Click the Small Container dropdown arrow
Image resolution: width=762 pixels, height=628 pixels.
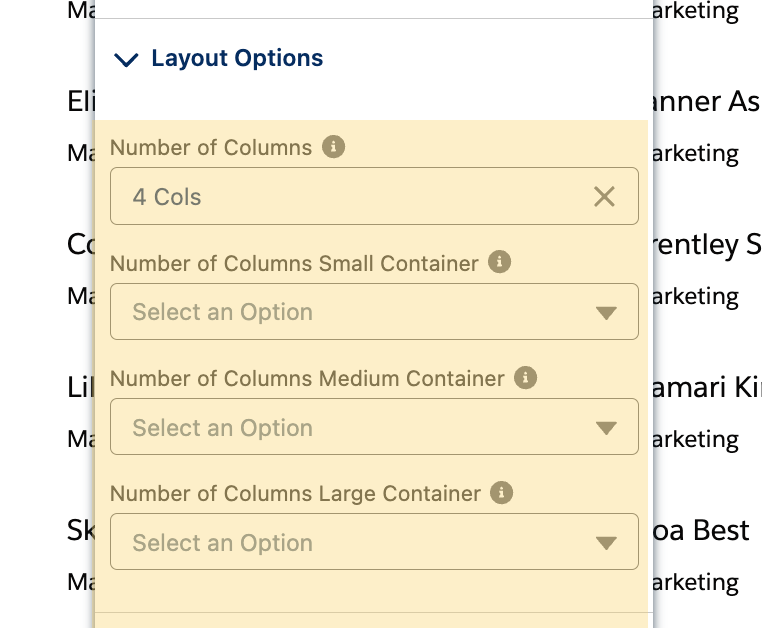(606, 313)
